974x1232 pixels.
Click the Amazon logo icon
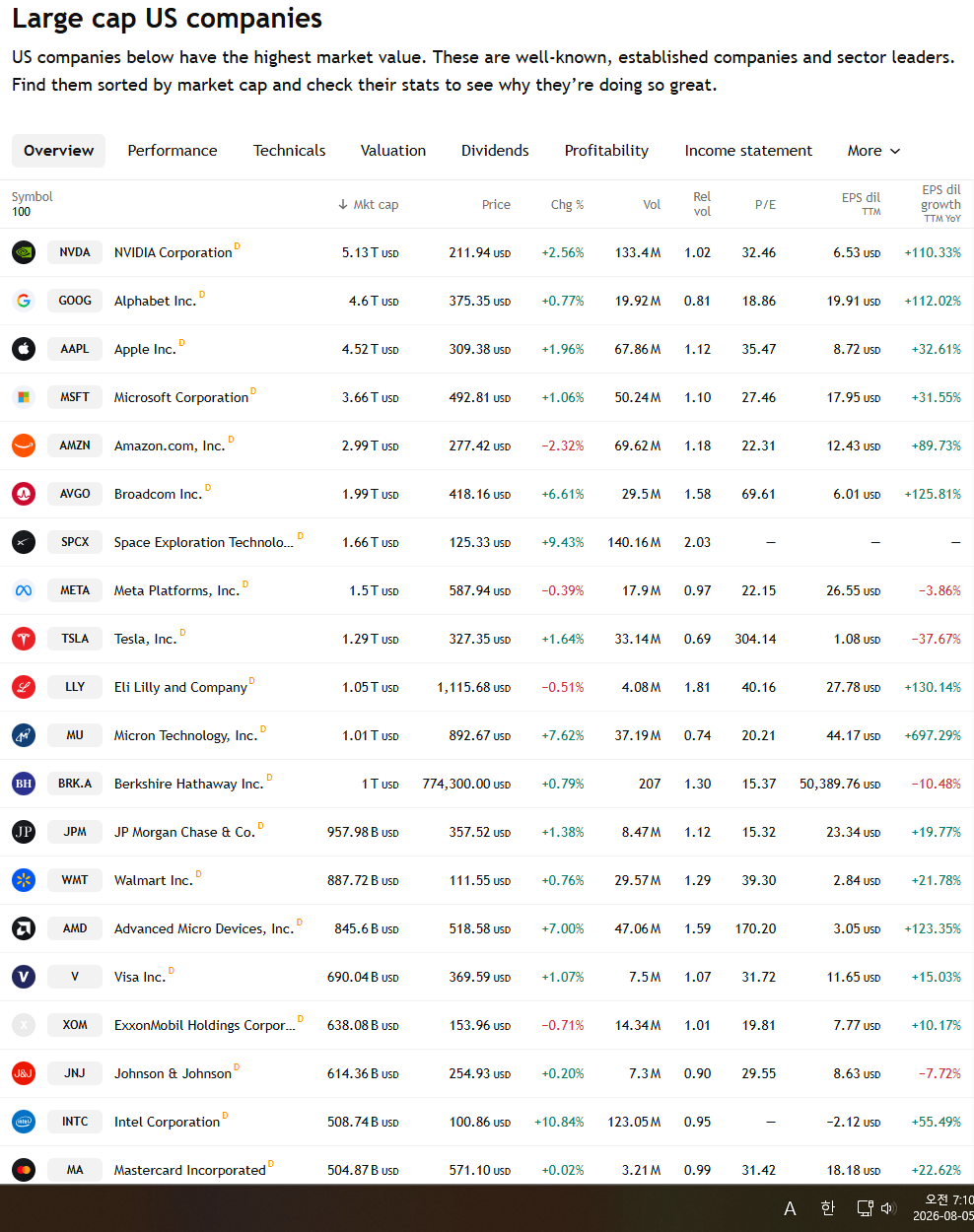(24, 445)
